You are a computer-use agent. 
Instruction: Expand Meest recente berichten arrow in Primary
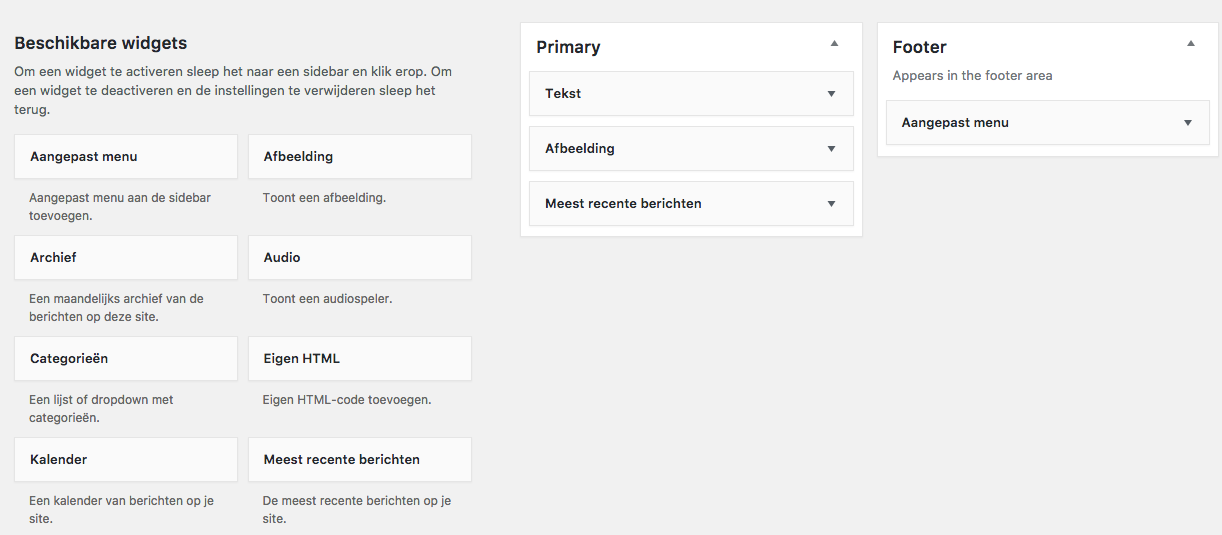(x=831, y=204)
